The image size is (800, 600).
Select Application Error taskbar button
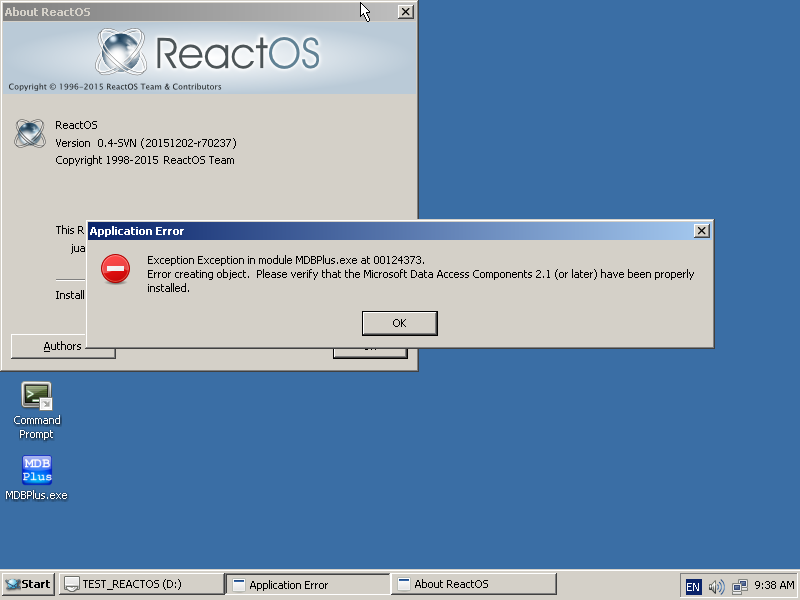click(x=307, y=585)
